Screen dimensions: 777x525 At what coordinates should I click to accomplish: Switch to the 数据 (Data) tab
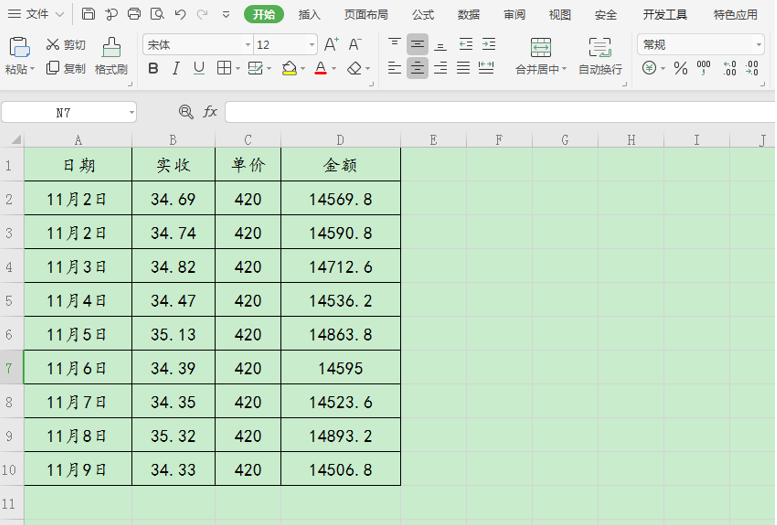pos(468,15)
